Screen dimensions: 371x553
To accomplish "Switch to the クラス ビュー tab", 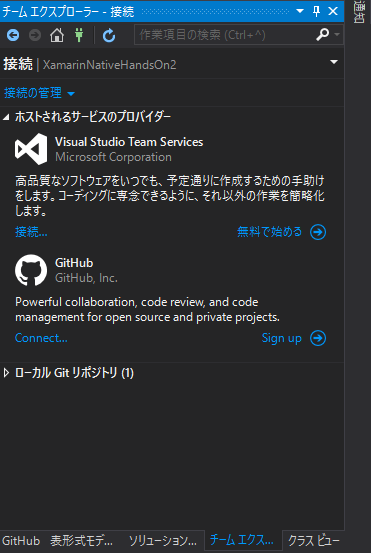I will tap(314, 540).
